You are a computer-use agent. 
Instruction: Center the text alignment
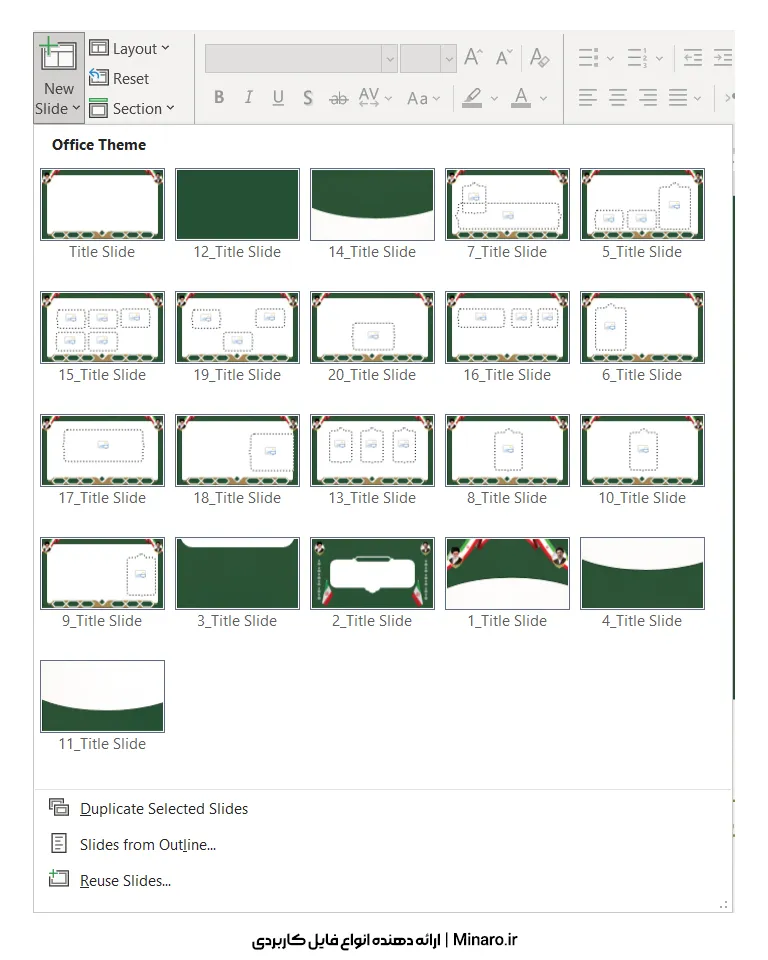pos(617,97)
